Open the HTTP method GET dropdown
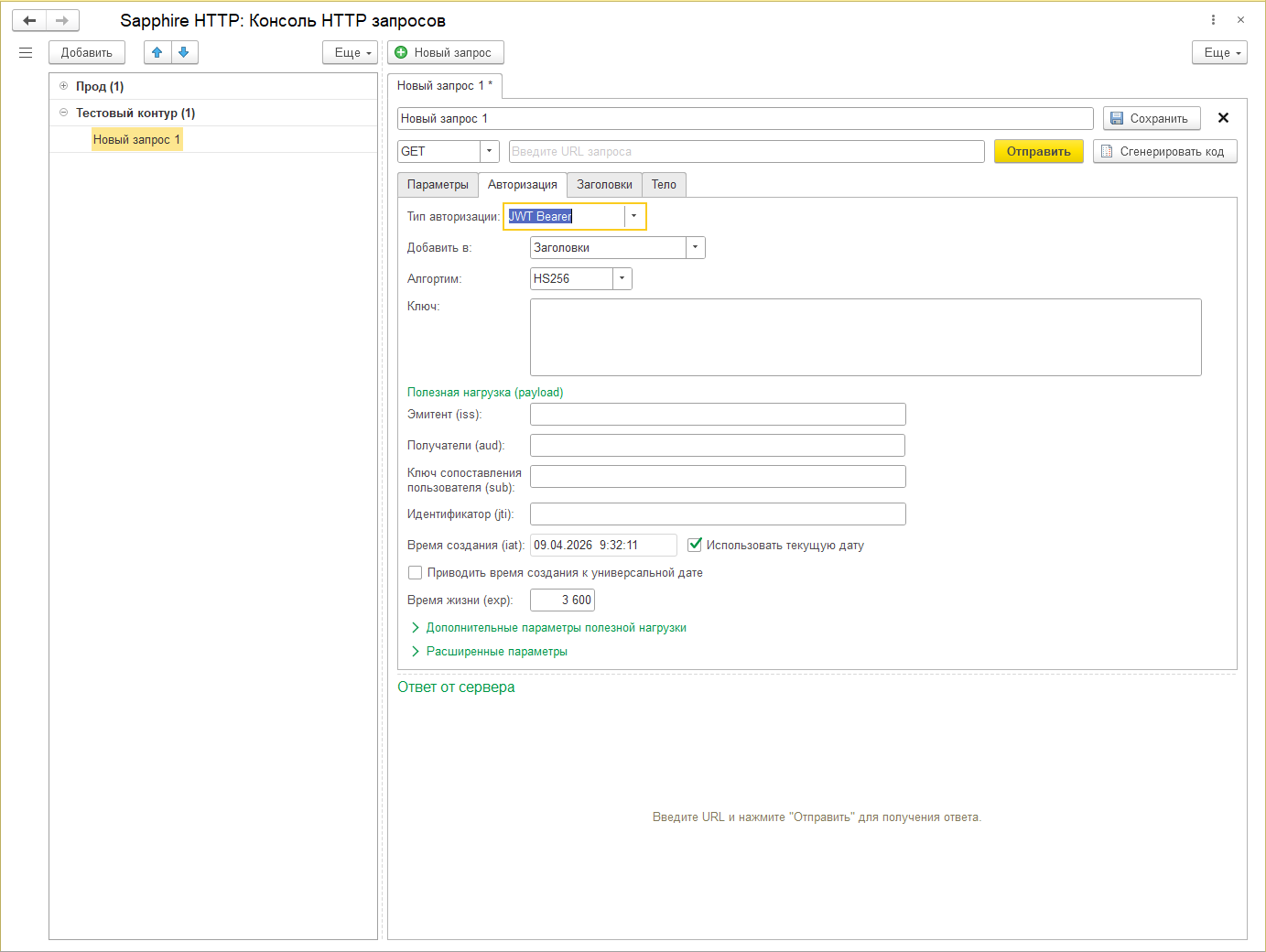The image size is (1266, 952). [489, 152]
